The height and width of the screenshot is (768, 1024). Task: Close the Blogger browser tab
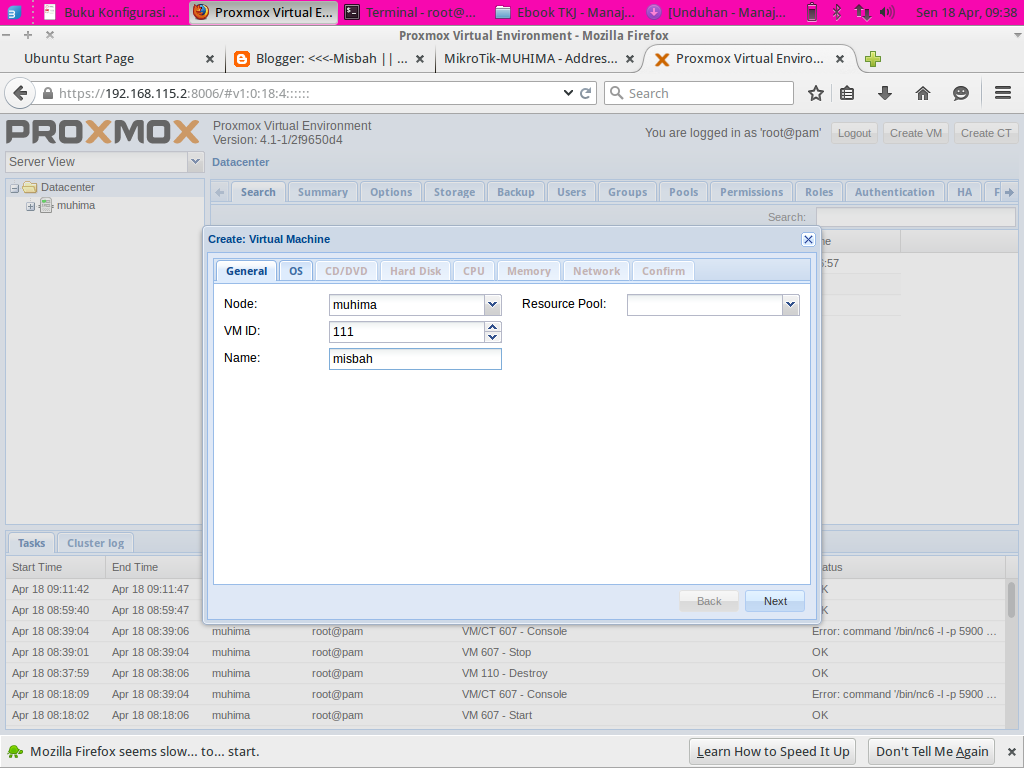420,59
